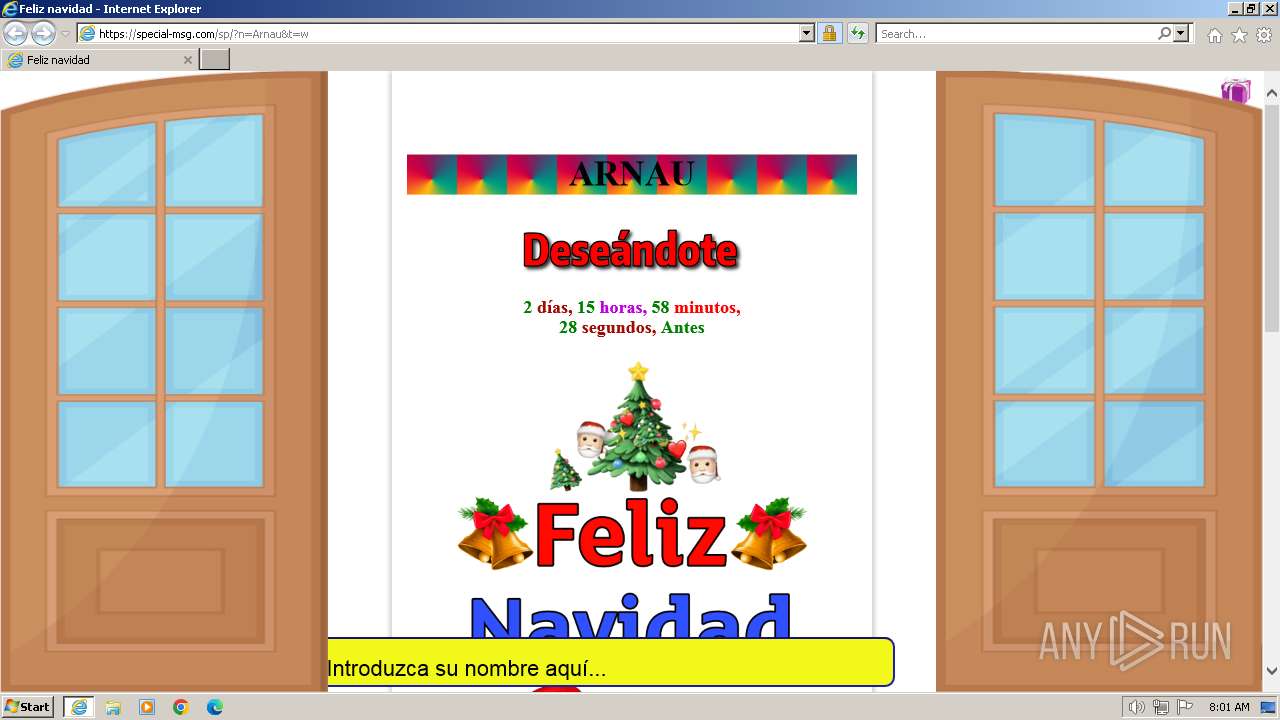Click the purple gift box icon

pos(1236,91)
